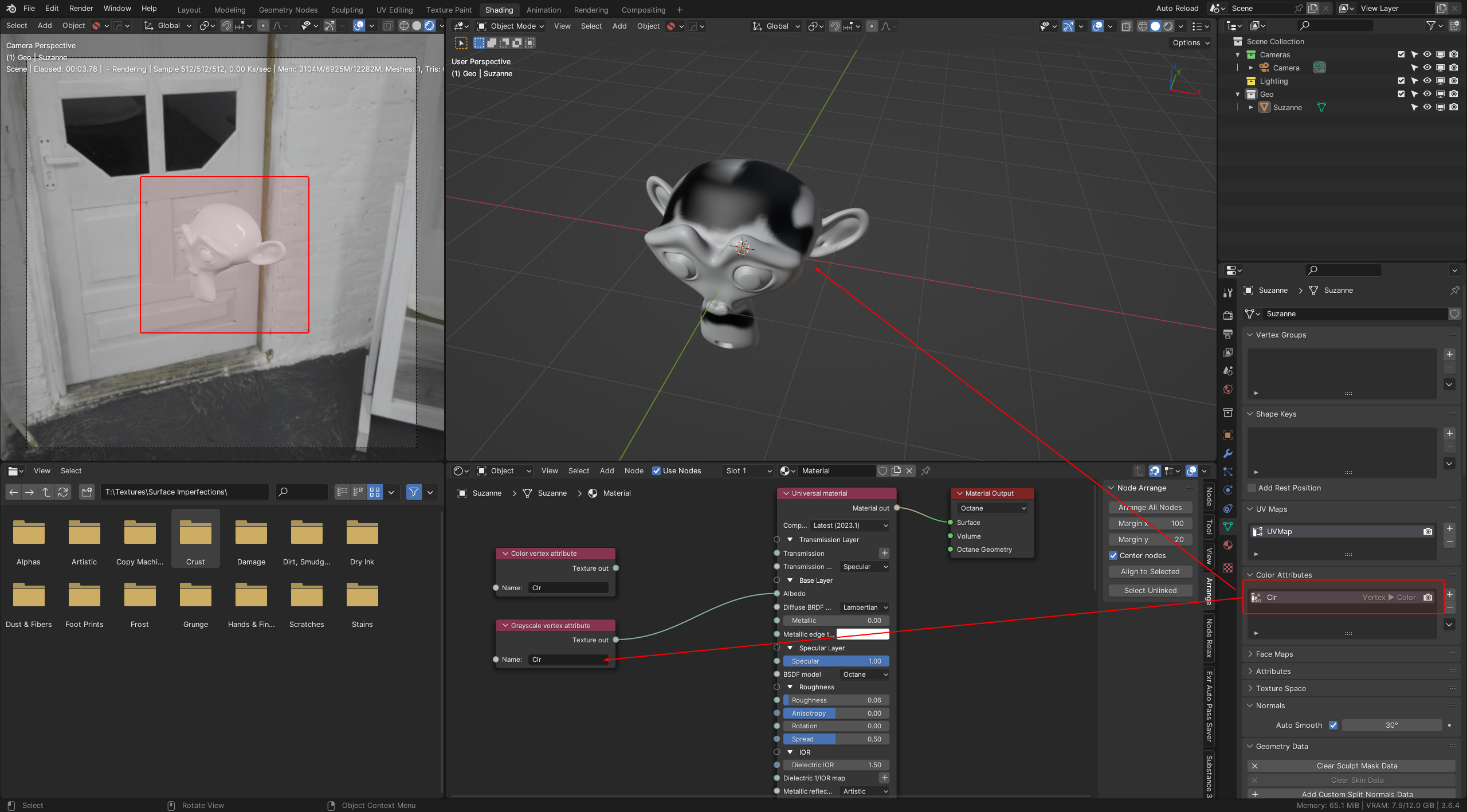
Task: Click the Modifier properties wrench icon
Action: pos(1227,453)
